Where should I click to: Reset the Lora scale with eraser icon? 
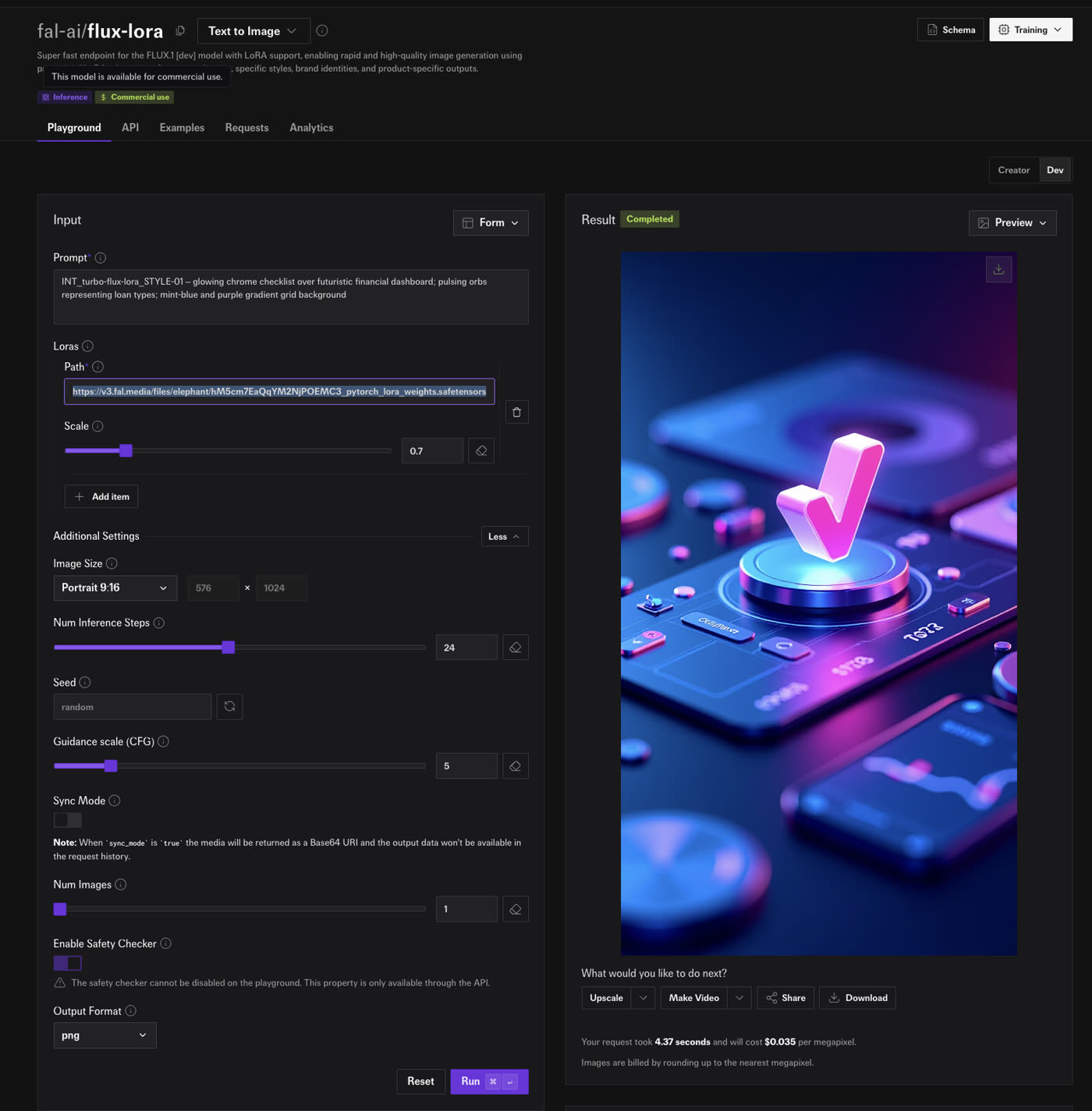coord(481,451)
